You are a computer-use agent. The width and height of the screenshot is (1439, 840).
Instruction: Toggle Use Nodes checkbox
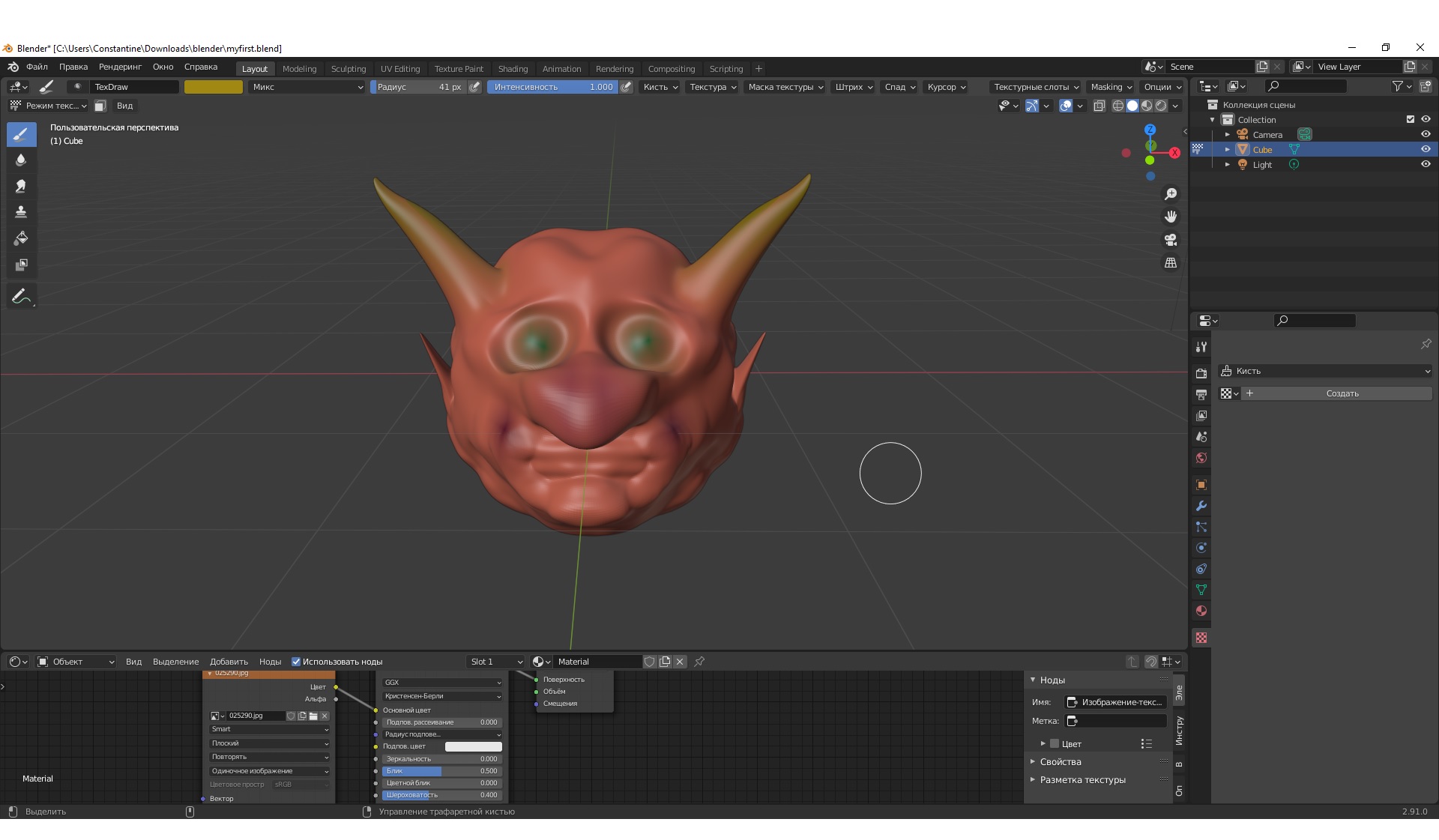[x=296, y=662]
